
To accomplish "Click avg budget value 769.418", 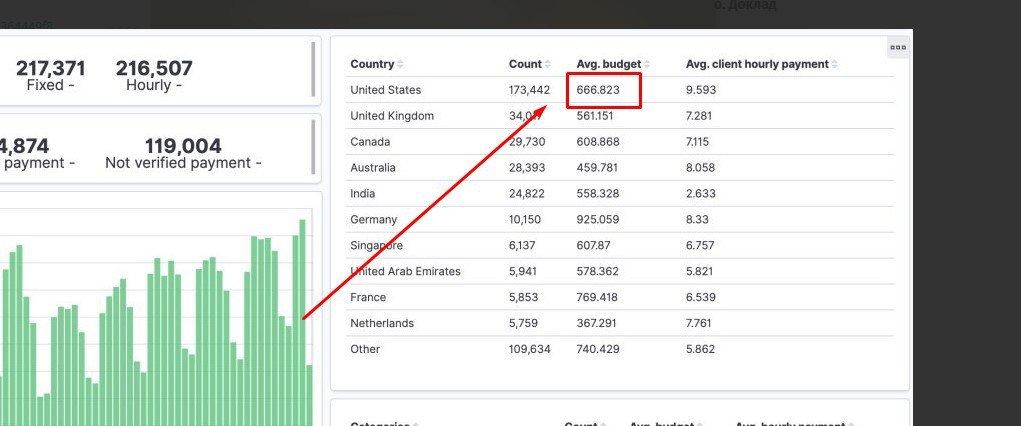I will [597, 298].
